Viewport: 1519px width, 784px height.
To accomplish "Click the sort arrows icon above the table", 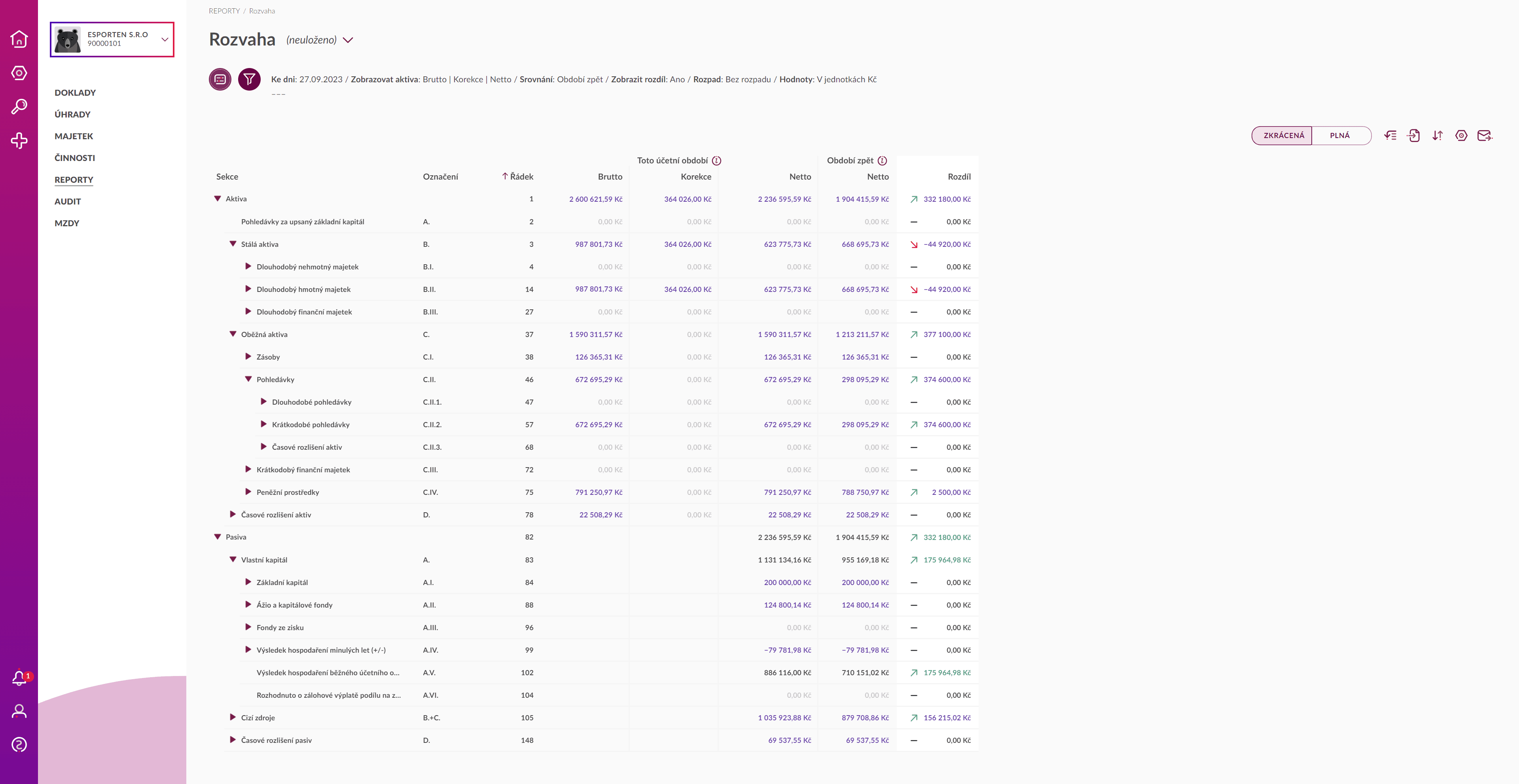I will coord(1438,136).
